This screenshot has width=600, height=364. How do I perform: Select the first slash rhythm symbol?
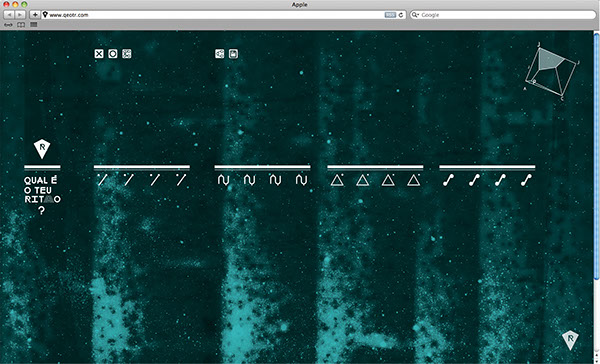[x=102, y=180]
